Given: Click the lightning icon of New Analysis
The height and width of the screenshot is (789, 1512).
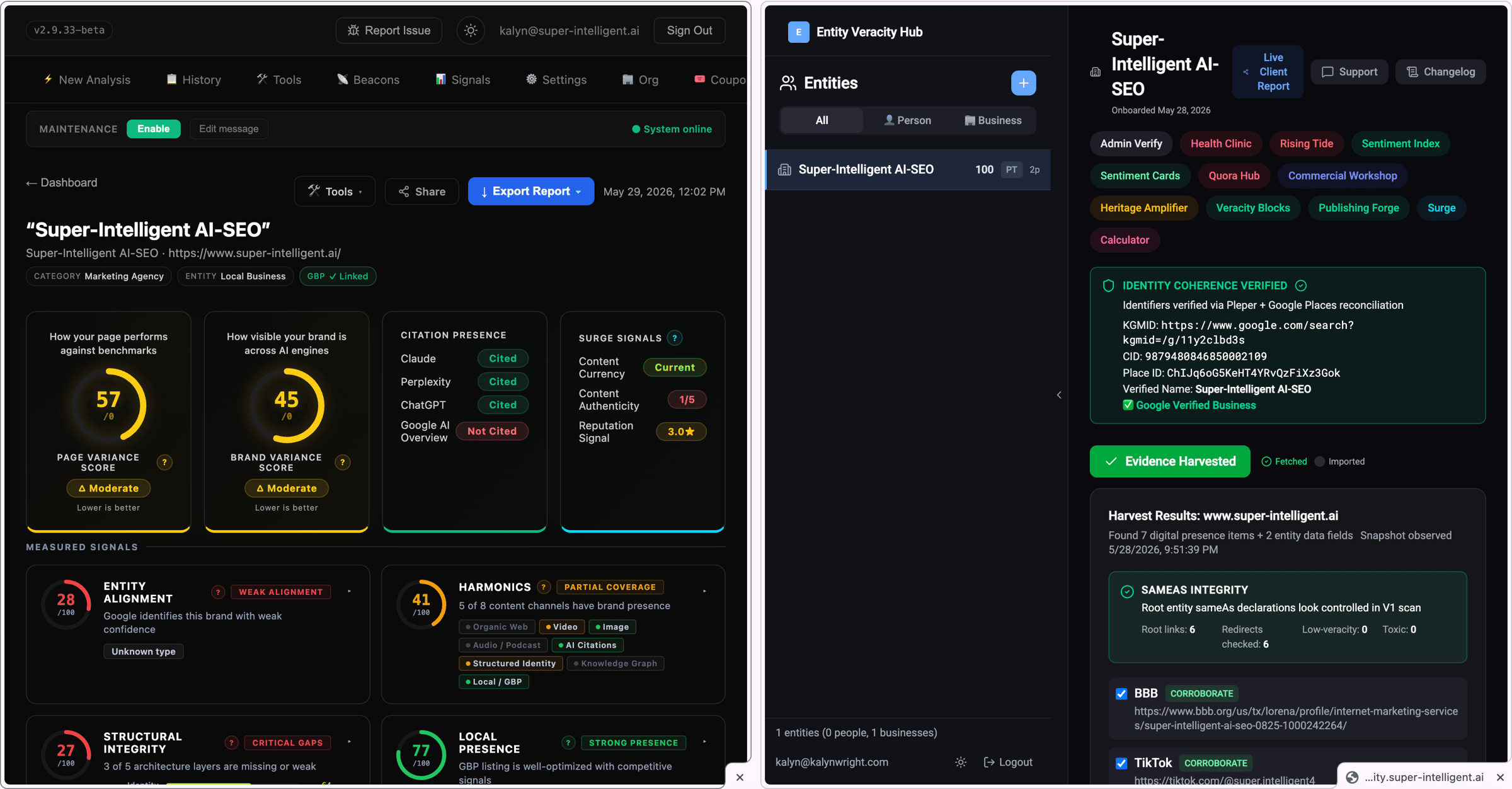Looking at the screenshot, I should point(48,79).
